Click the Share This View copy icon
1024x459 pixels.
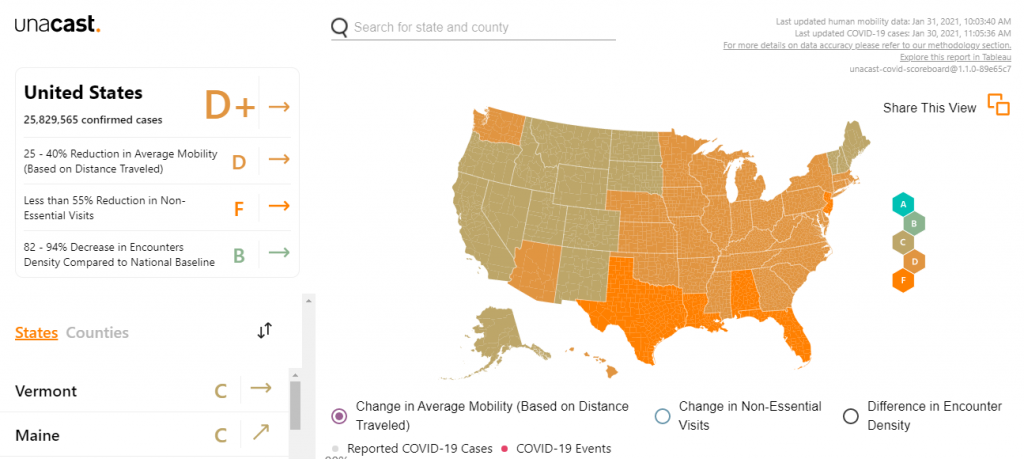tap(998, 105)
